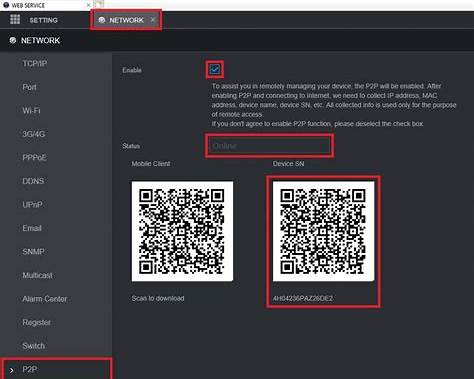Close the WEB SERVICE browser tab

point(88,5)
